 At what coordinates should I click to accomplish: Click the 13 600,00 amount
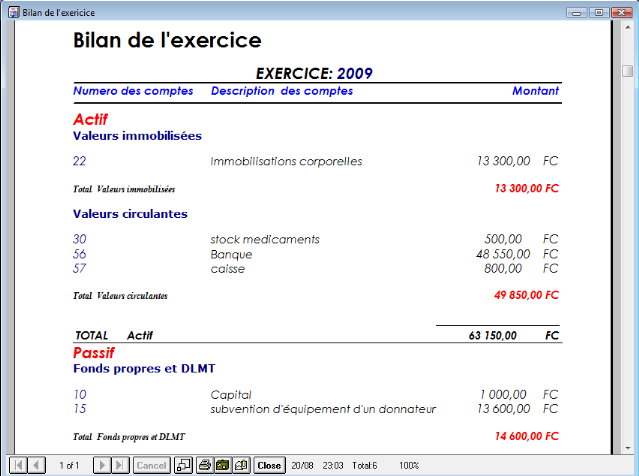pyautogui.click(x=504, y=409)
